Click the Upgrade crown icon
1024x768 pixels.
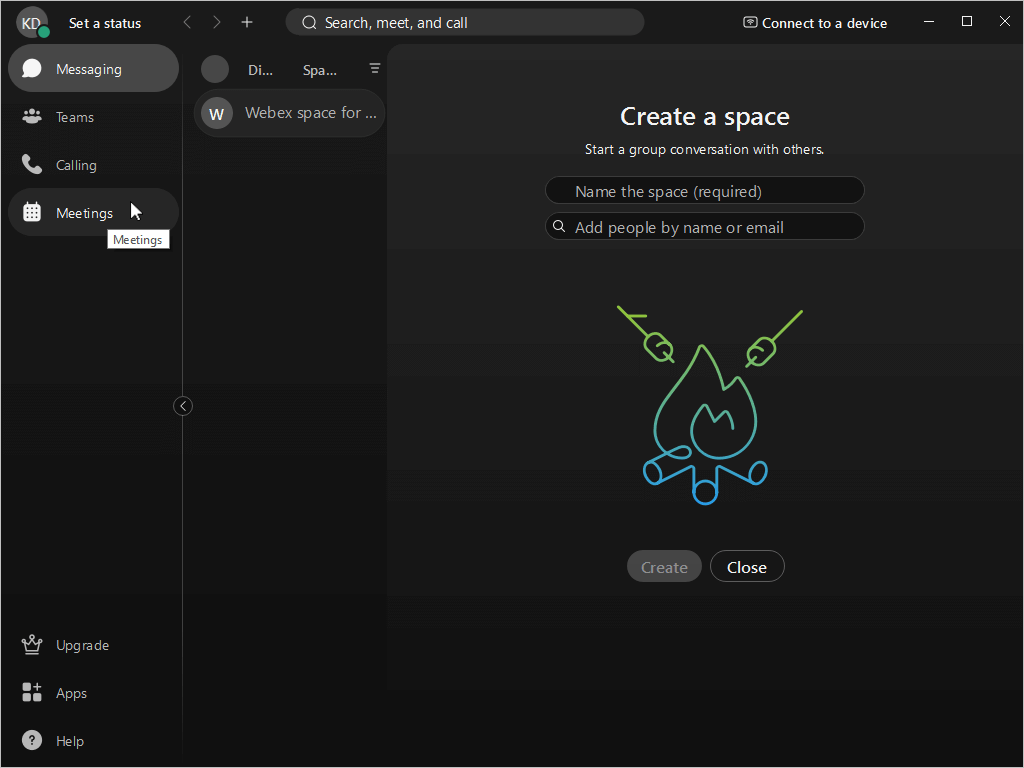pyautogui.click(x=32, y=645)
